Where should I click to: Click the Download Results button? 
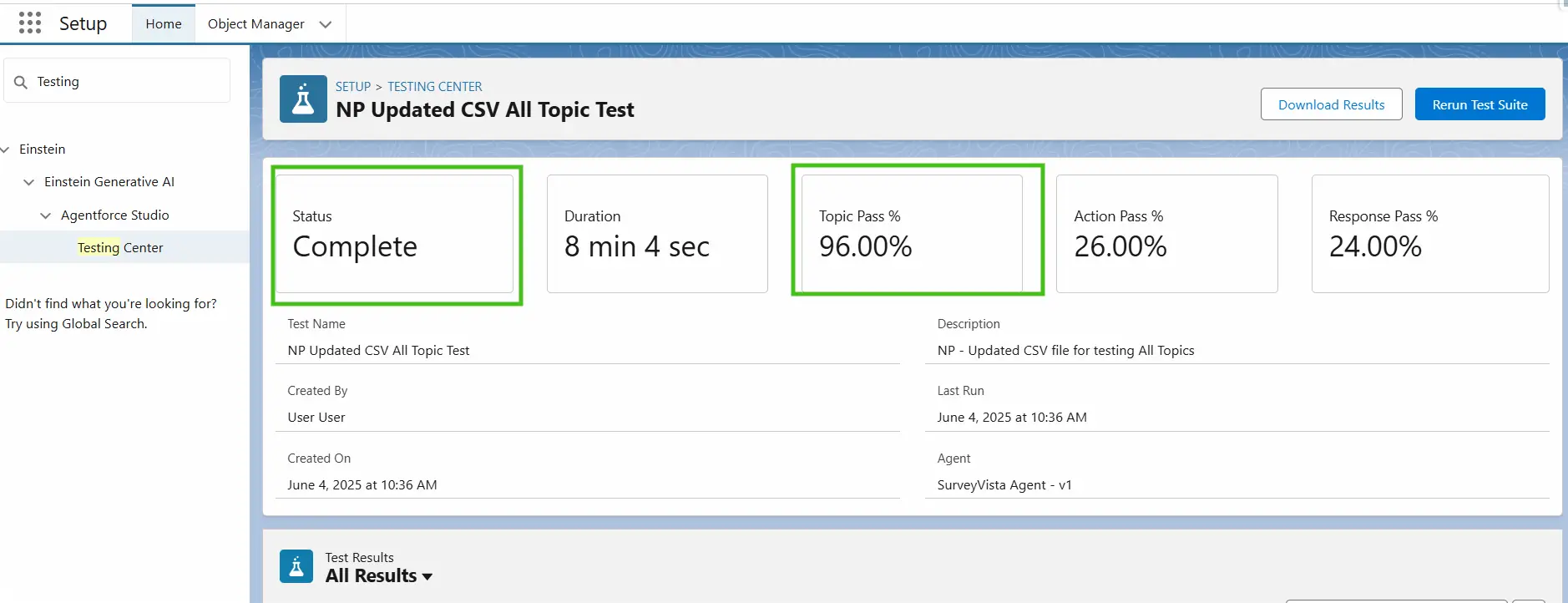coord(1331,104)
